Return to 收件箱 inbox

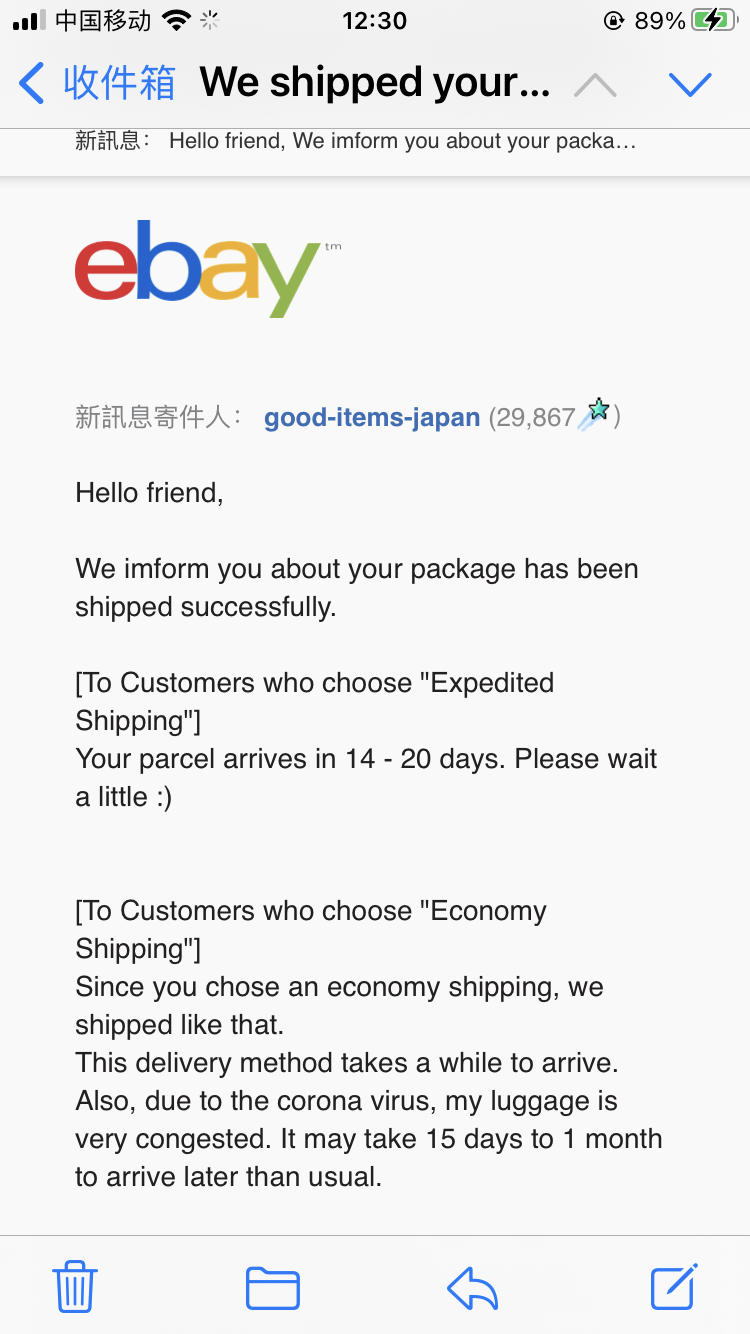[x=119, y=83]
